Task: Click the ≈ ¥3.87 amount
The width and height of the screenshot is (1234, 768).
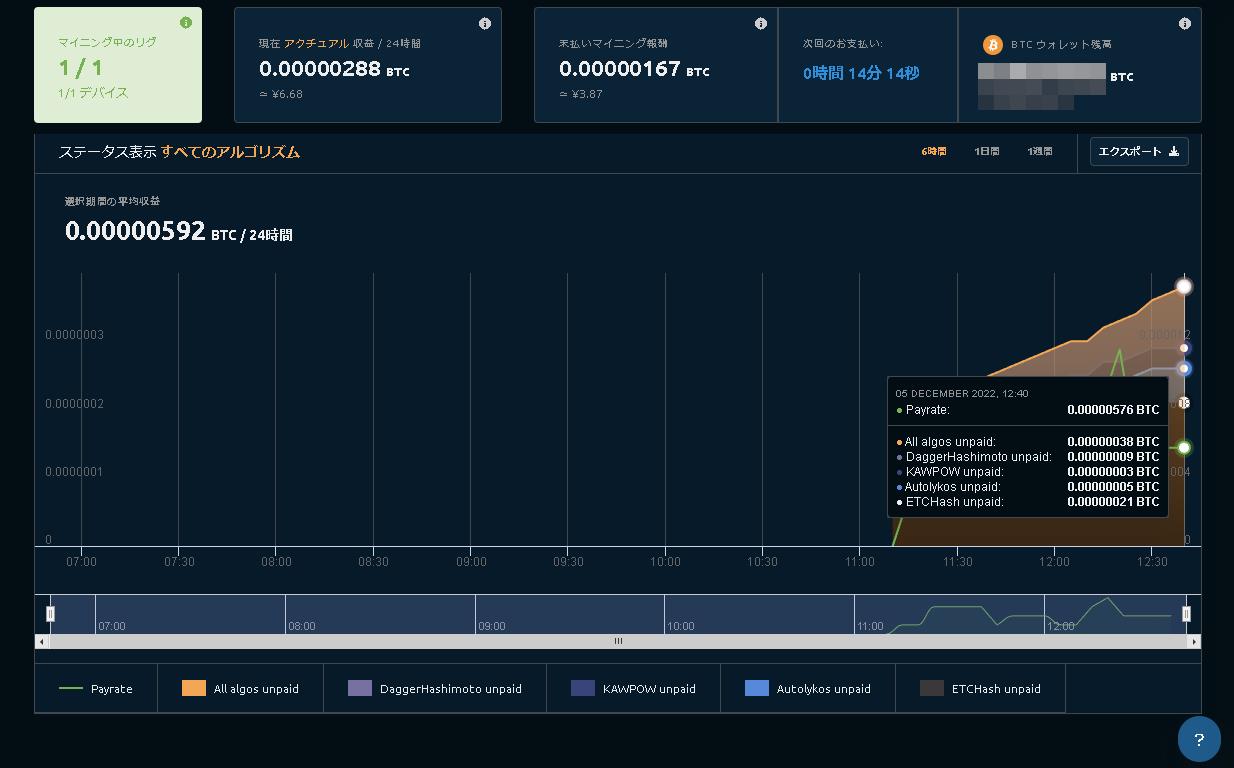Action: pyautogui.click(x=581, y=94)
